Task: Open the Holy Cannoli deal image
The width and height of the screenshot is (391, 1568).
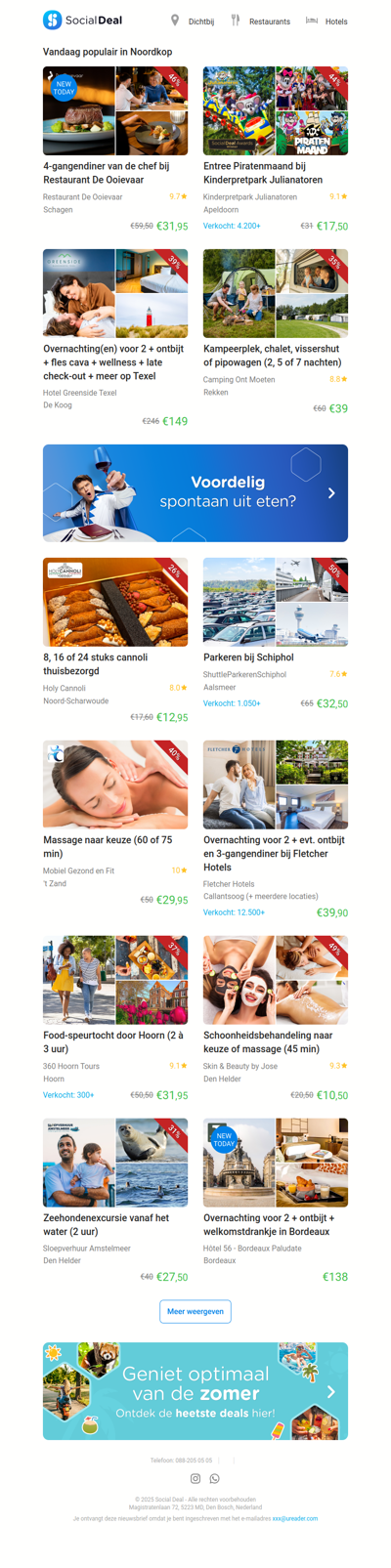Action: (115, 602)
